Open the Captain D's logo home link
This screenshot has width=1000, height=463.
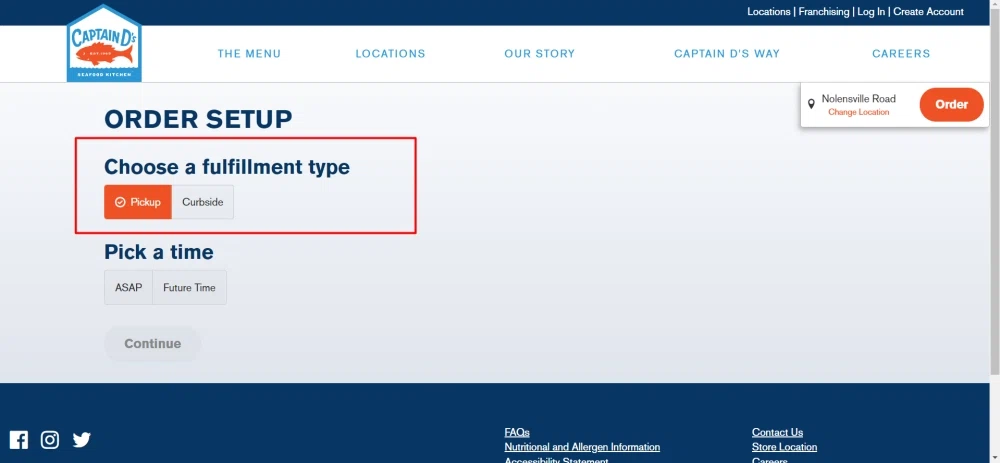point(104,43)
